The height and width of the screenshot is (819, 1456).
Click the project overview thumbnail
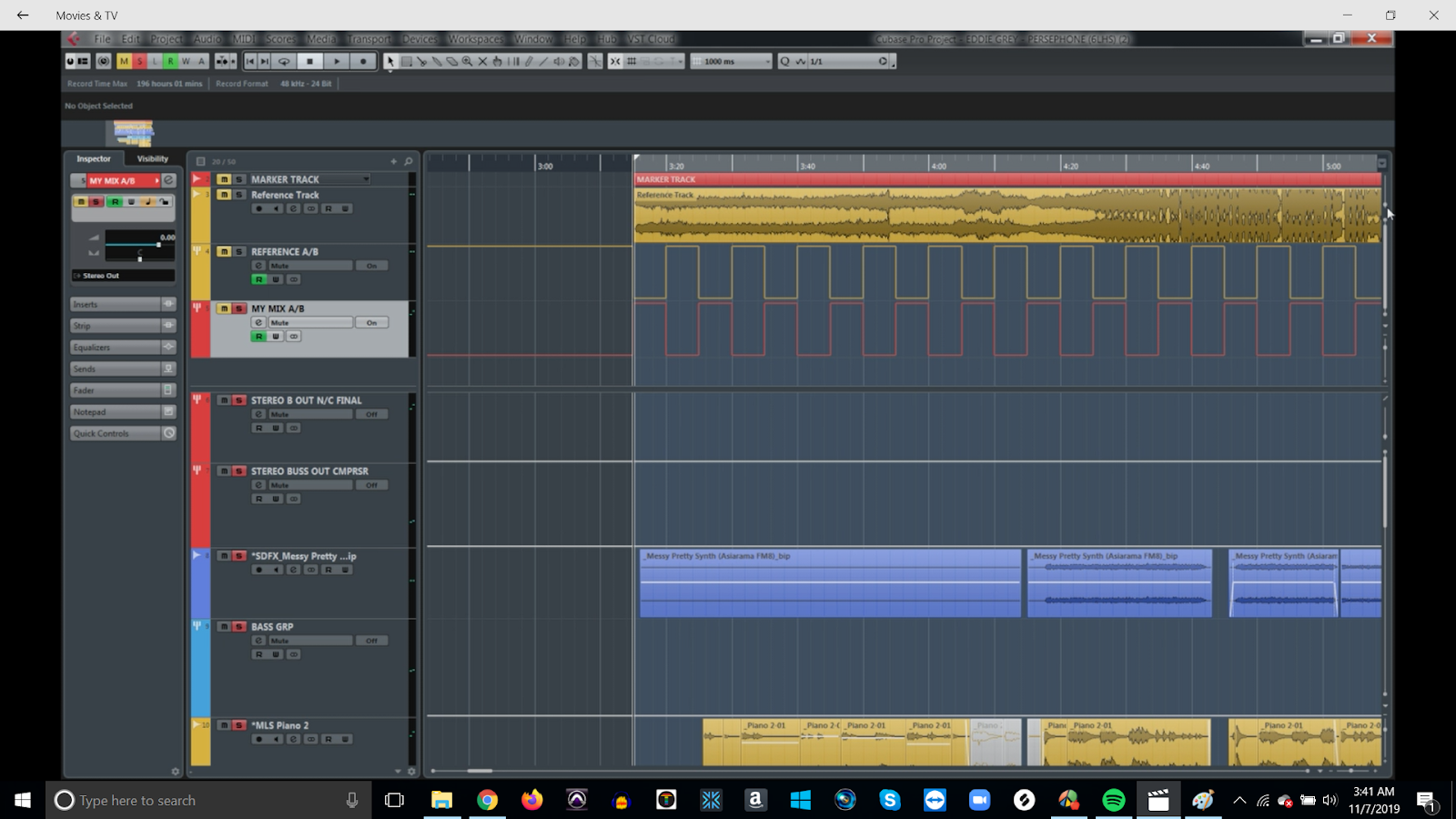[x=133, y=134]
